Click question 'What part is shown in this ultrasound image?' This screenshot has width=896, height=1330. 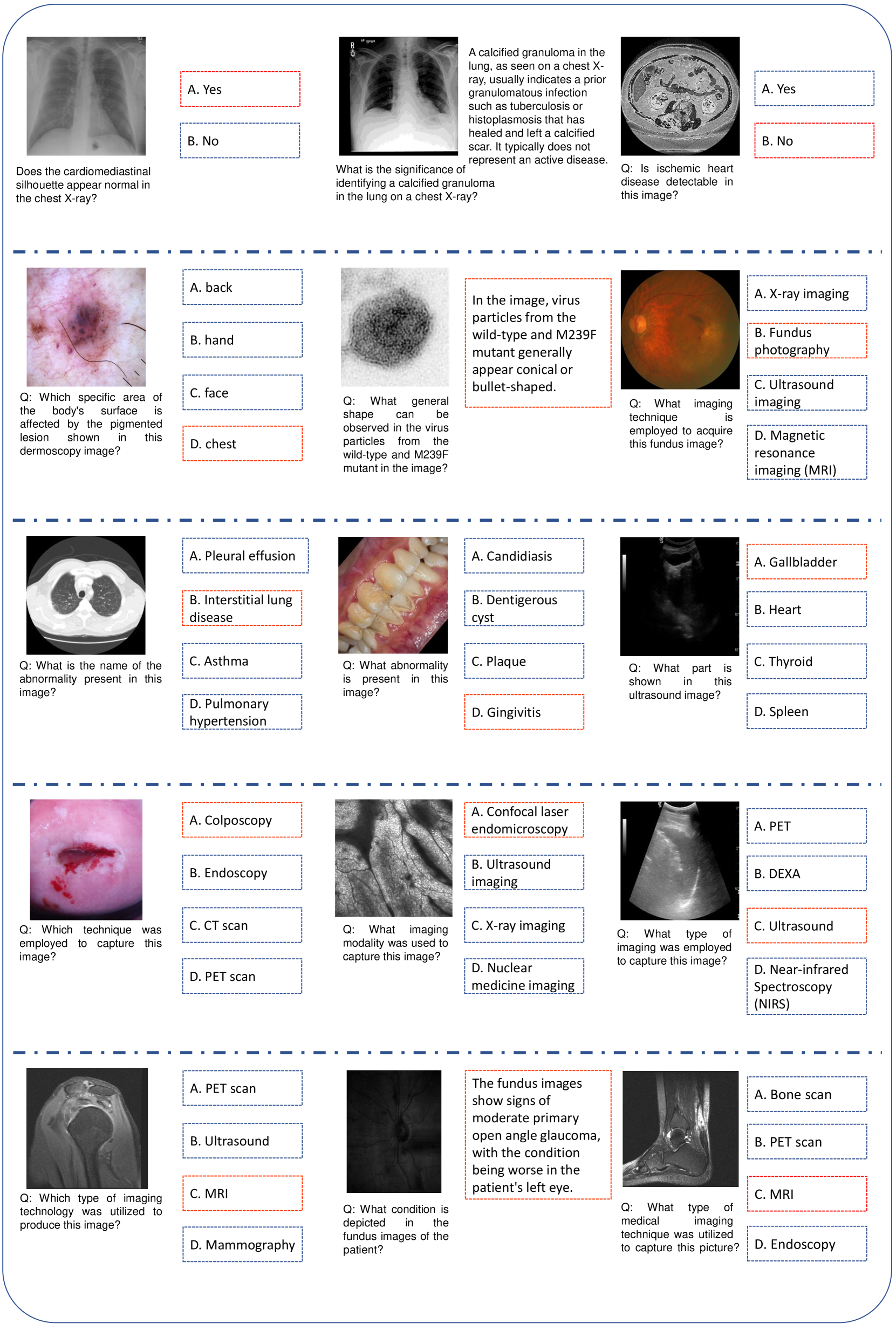click(x=680, y=681)
